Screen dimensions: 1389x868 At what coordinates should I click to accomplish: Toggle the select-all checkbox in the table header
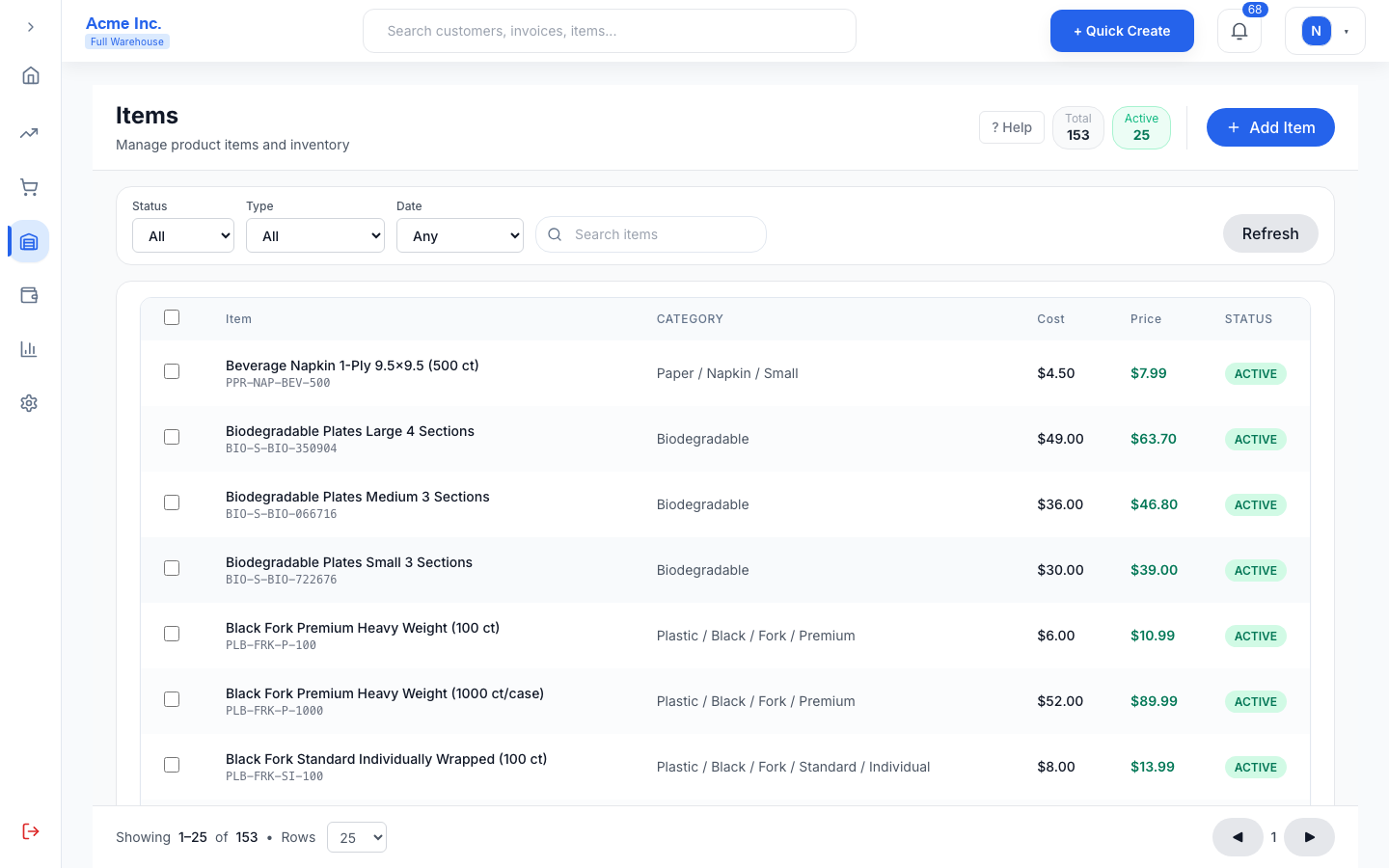[172, 317]
